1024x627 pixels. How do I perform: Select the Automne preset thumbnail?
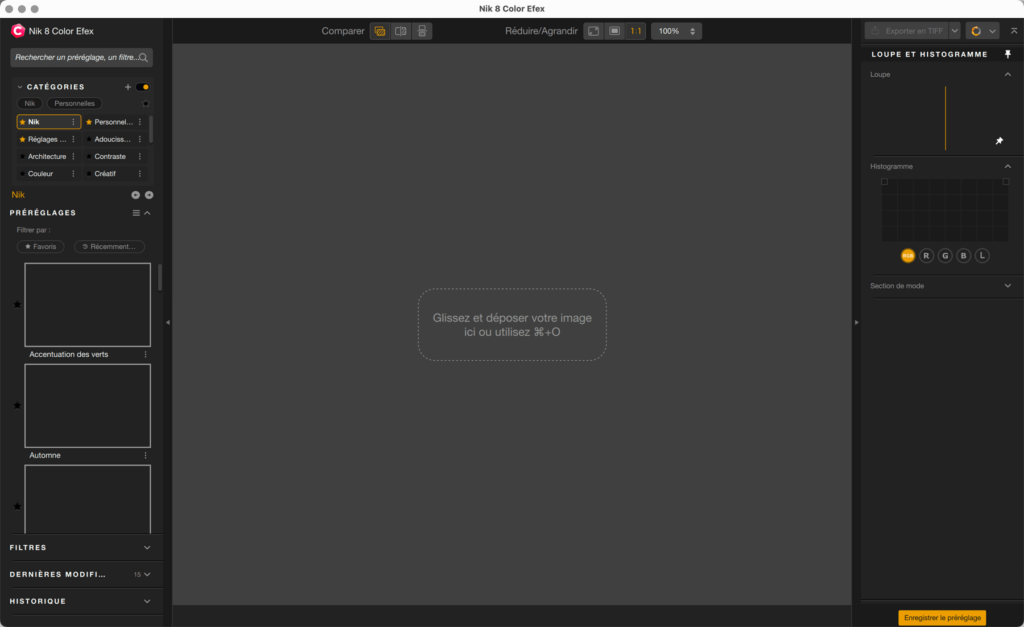click(x=88, y=406)
